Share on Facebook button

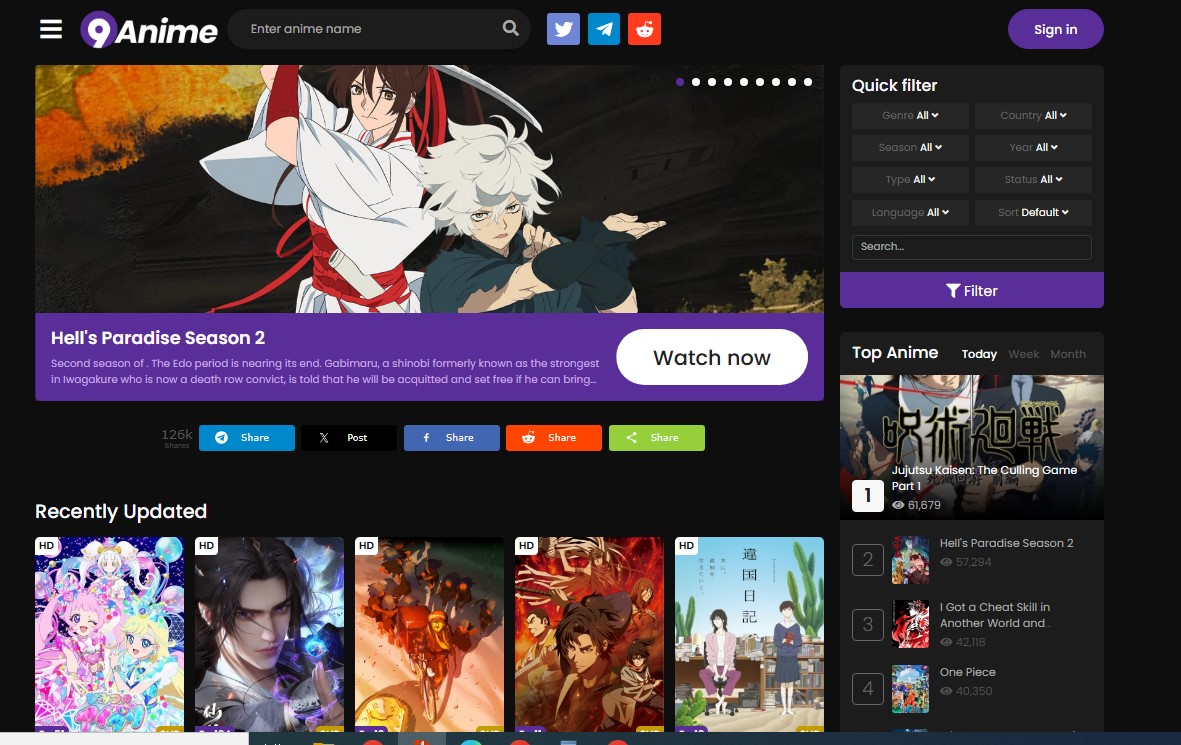click(x=451, y=438)
